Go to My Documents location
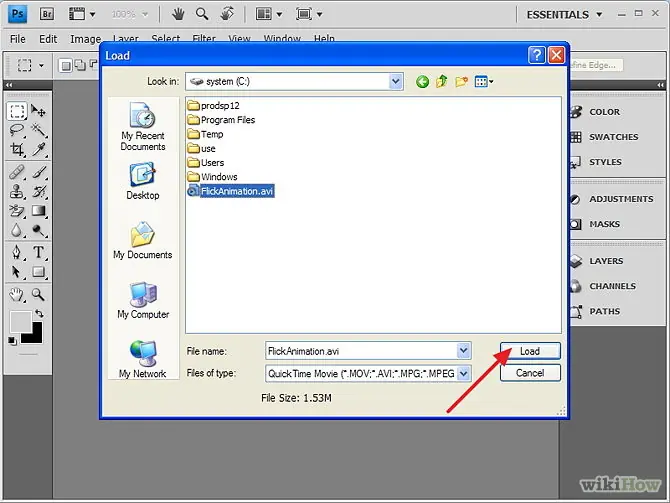The width and height of the screenshot is (670, 503). [143, 241]
